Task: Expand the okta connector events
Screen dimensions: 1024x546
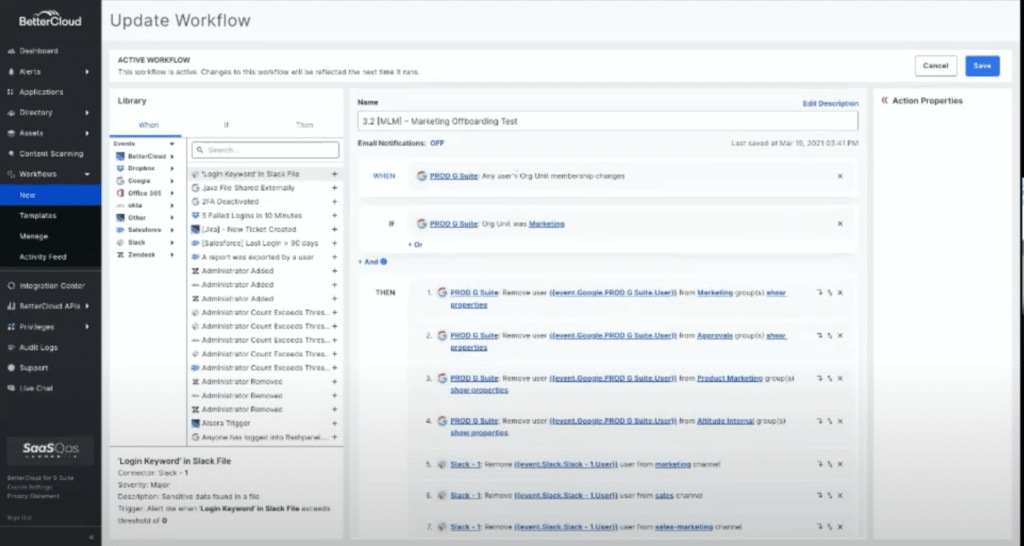Action: (x=172, y=206)
